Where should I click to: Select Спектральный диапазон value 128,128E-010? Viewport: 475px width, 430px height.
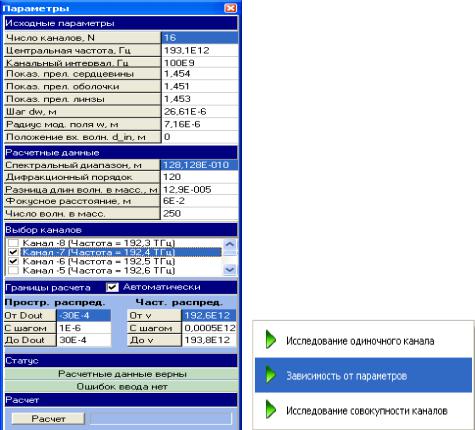pyautogui.click(x=199, y=165)
